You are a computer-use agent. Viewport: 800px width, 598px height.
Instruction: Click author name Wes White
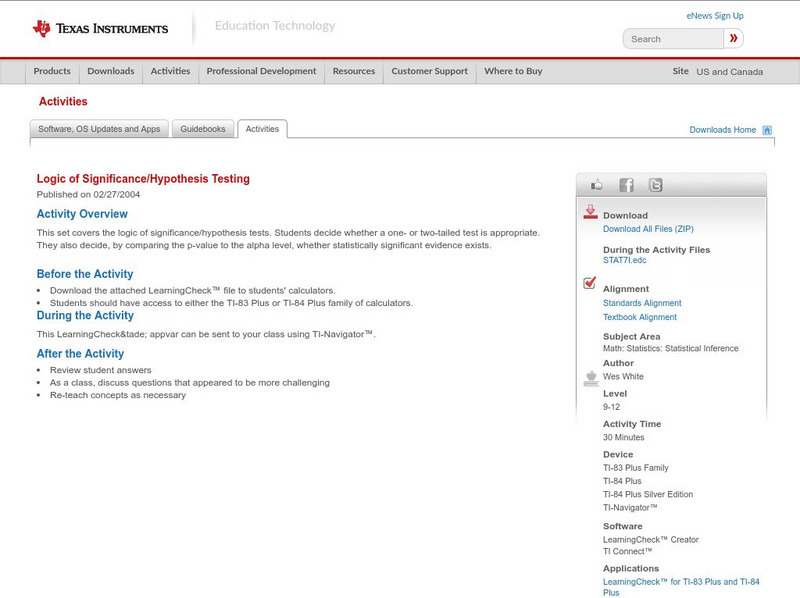pos(623,377)
